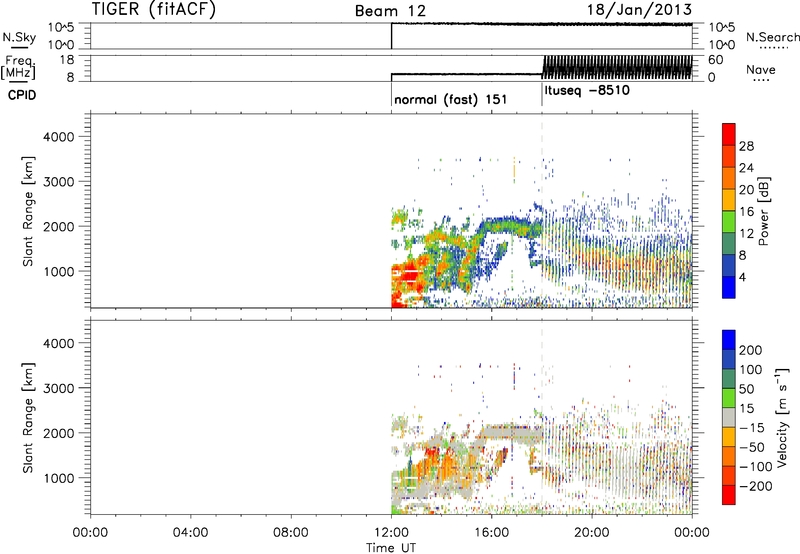Pick the blue top segment of Velocity colorbar
This screenshot has width=800, height=554.
pyautogui.click(x=729, y=340)
